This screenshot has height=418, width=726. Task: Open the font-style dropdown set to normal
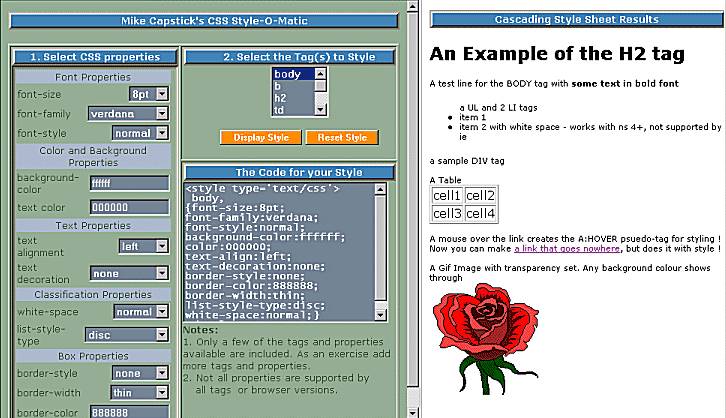click(140, 133)
